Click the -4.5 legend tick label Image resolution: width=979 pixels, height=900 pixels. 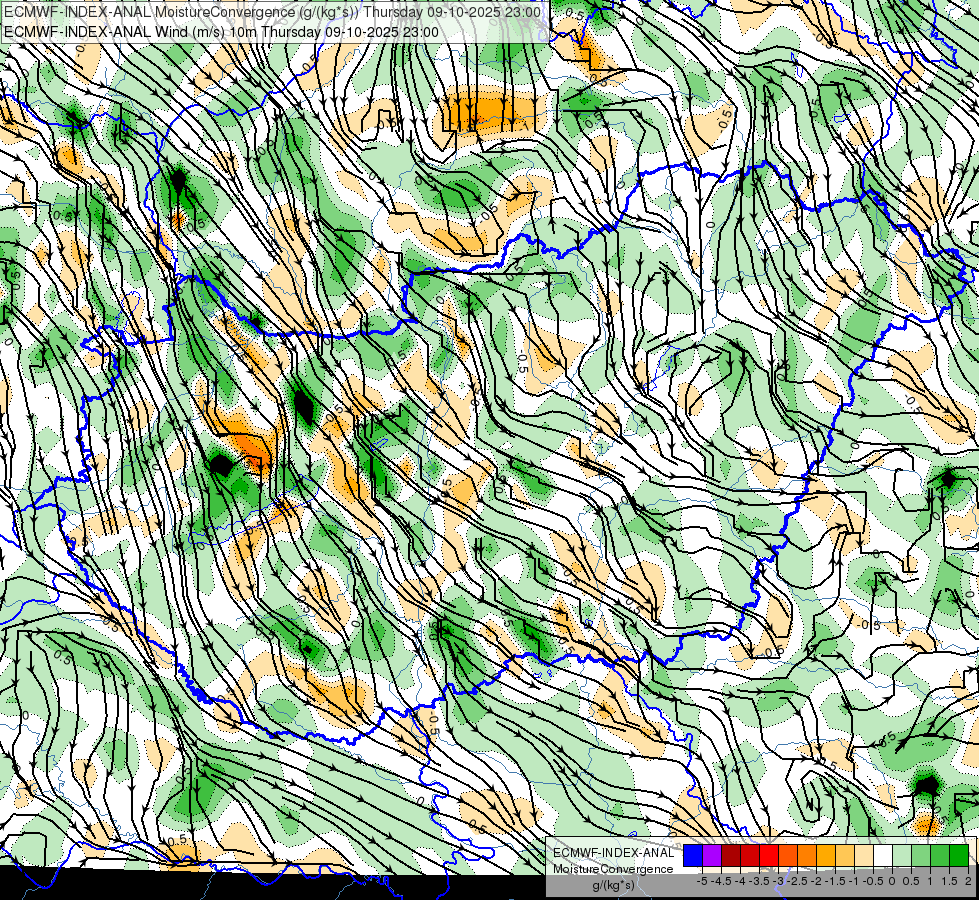click(721, 881)
